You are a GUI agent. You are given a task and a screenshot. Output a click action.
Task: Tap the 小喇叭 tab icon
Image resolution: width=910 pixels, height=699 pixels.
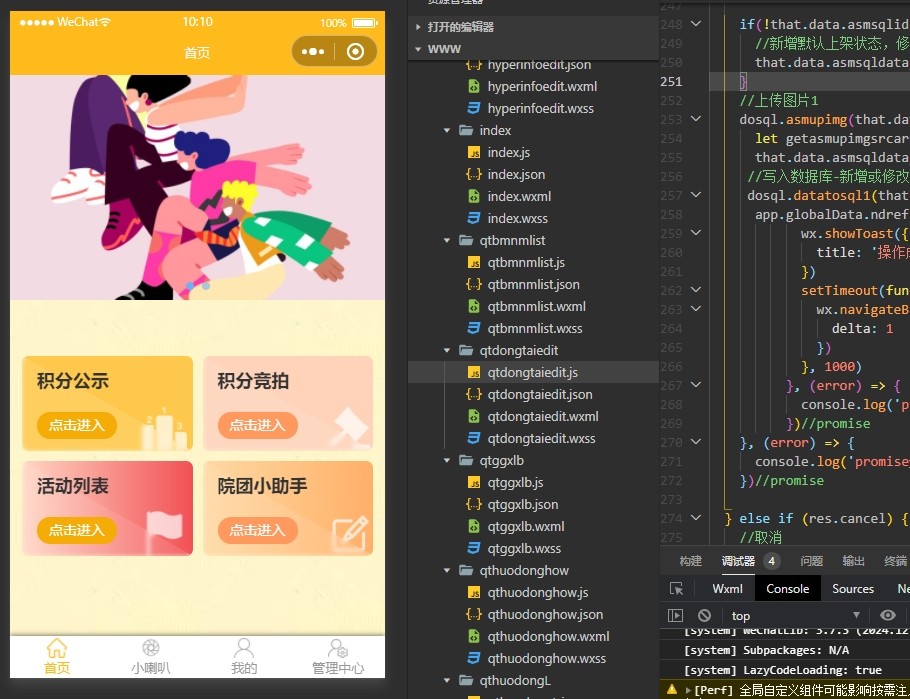(x=150, y=648)
